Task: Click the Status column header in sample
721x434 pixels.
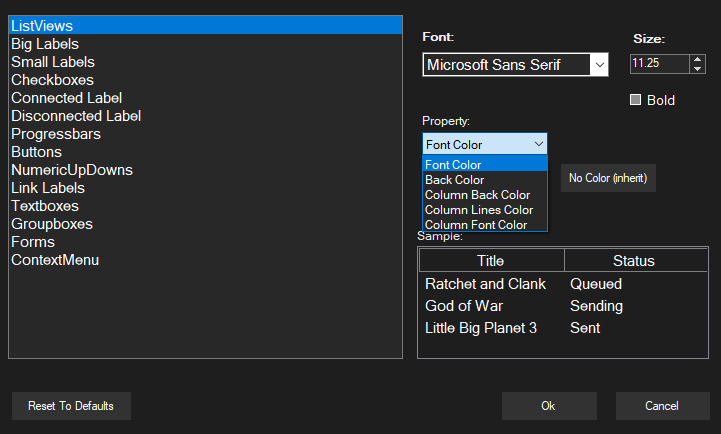Action: point(633,261)
